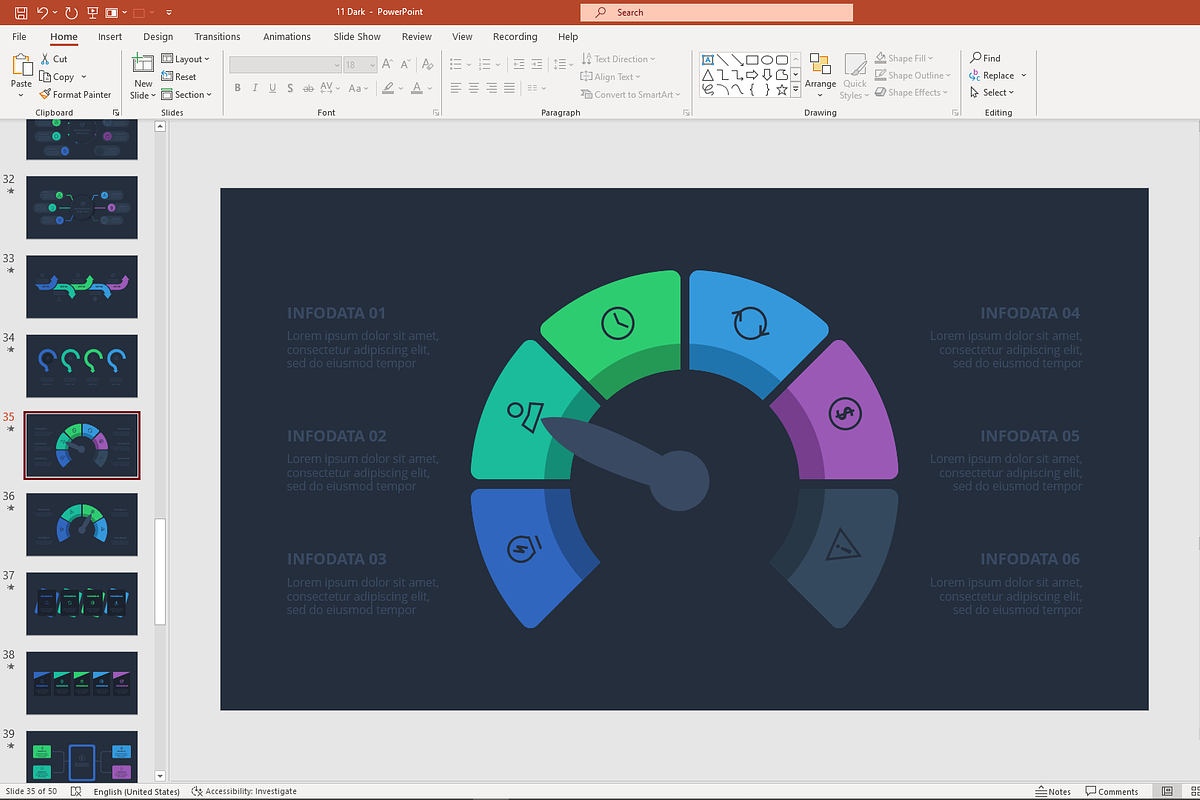Add a New Slide
Image resolution: width=1200 pixels, height=800 pixels.
[x=143, y=76]
